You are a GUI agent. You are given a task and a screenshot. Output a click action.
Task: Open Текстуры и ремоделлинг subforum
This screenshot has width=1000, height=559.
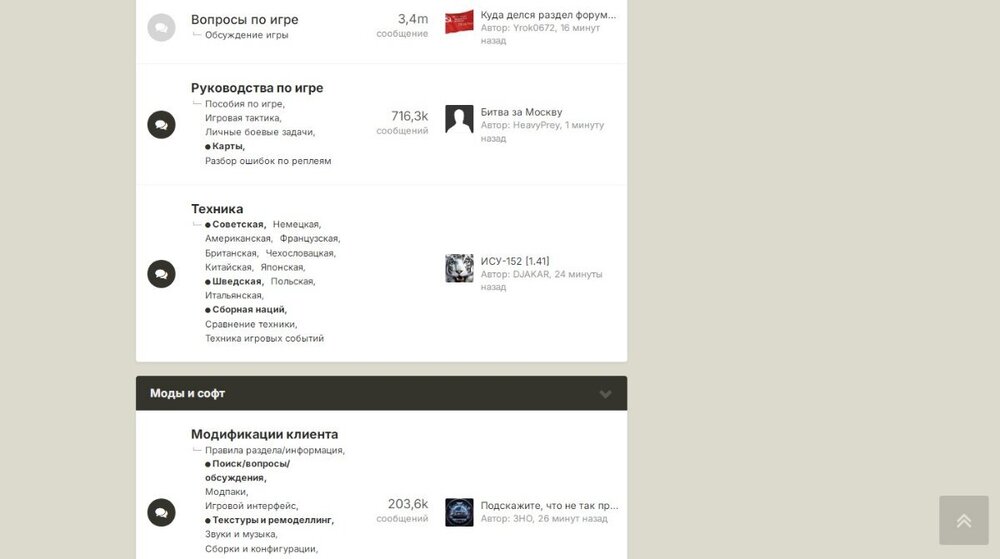(272, 520)
